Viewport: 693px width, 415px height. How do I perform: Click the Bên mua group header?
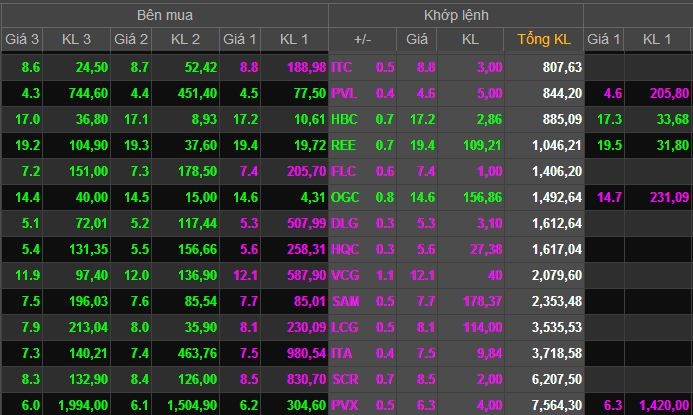[x=165, y=15]
